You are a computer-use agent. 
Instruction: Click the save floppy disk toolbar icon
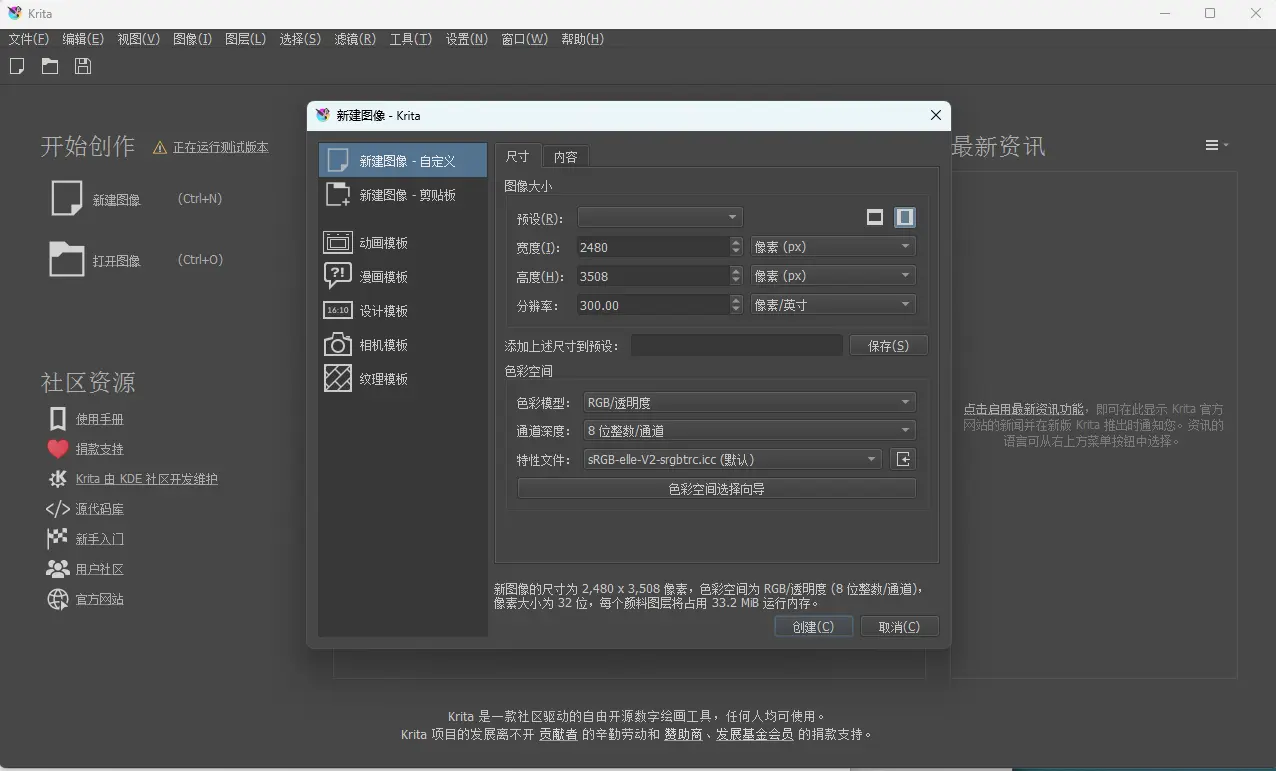click(83, 66)
